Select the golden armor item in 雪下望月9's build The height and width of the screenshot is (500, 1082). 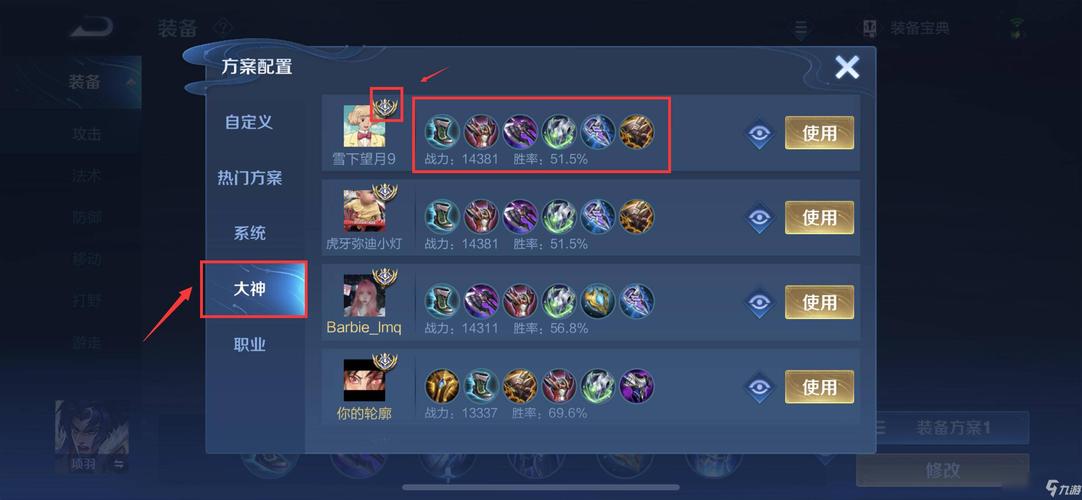[636, 132]
